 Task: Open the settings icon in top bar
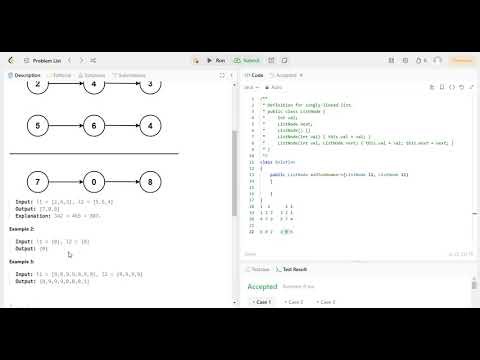click(x=405, y=60)
